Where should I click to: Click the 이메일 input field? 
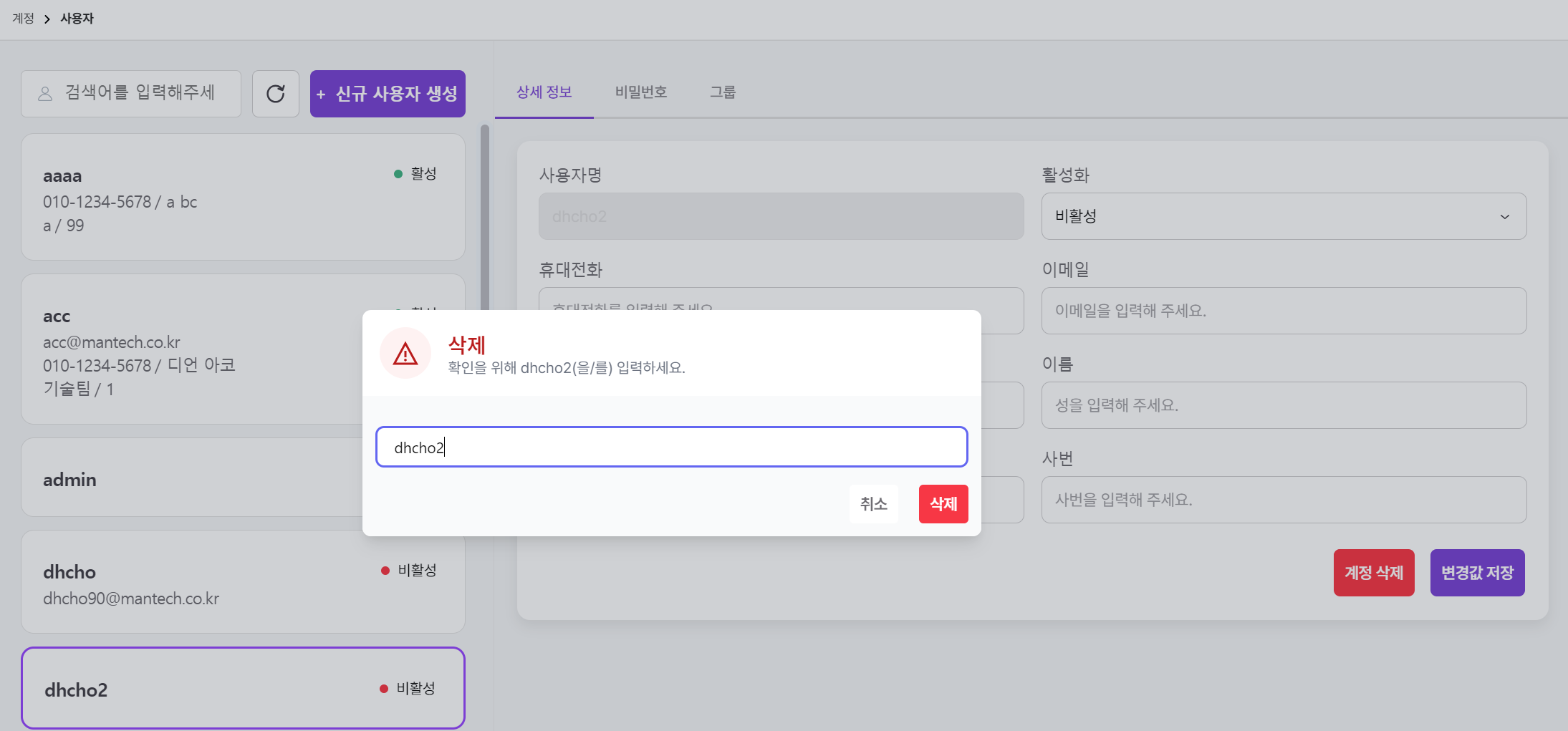(1284, 311)
